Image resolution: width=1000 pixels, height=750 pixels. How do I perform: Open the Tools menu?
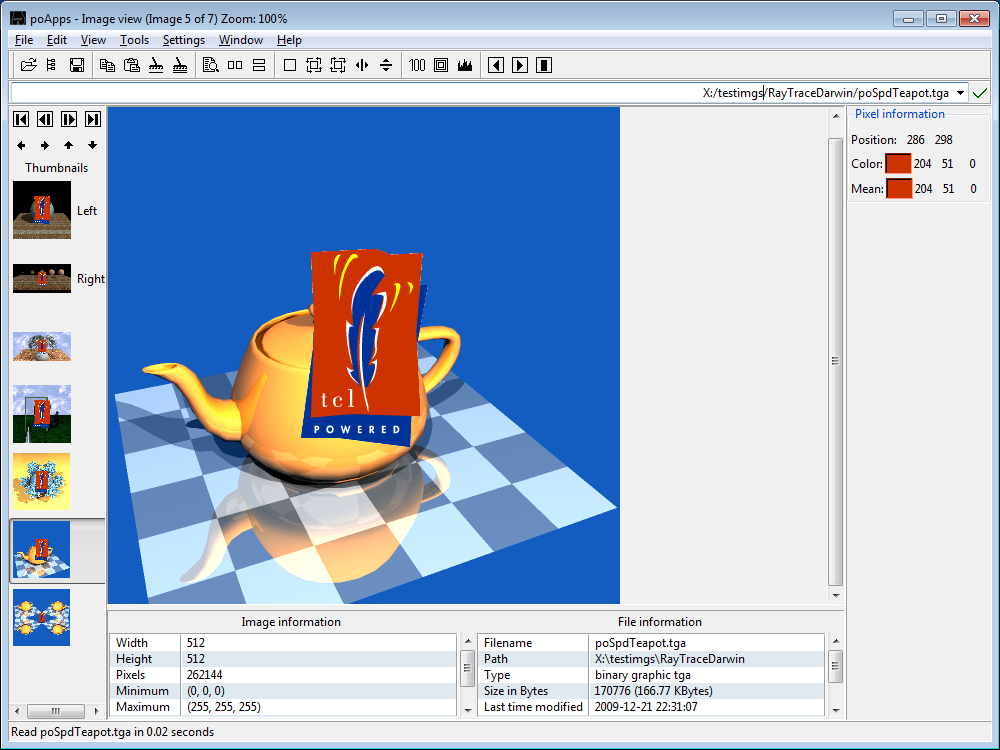coord(135,40)
